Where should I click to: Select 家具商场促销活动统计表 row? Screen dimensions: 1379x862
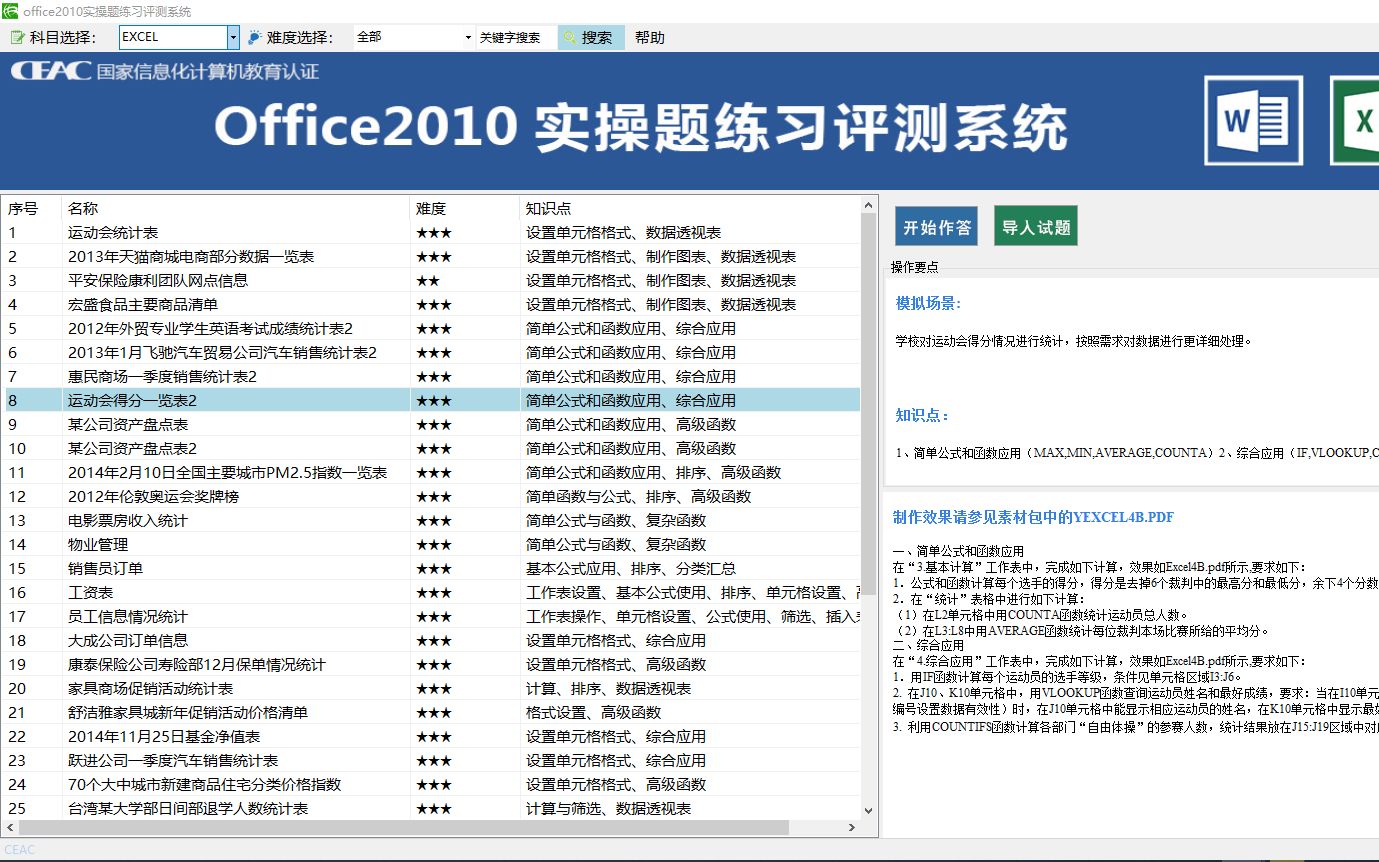pos(431,688)
